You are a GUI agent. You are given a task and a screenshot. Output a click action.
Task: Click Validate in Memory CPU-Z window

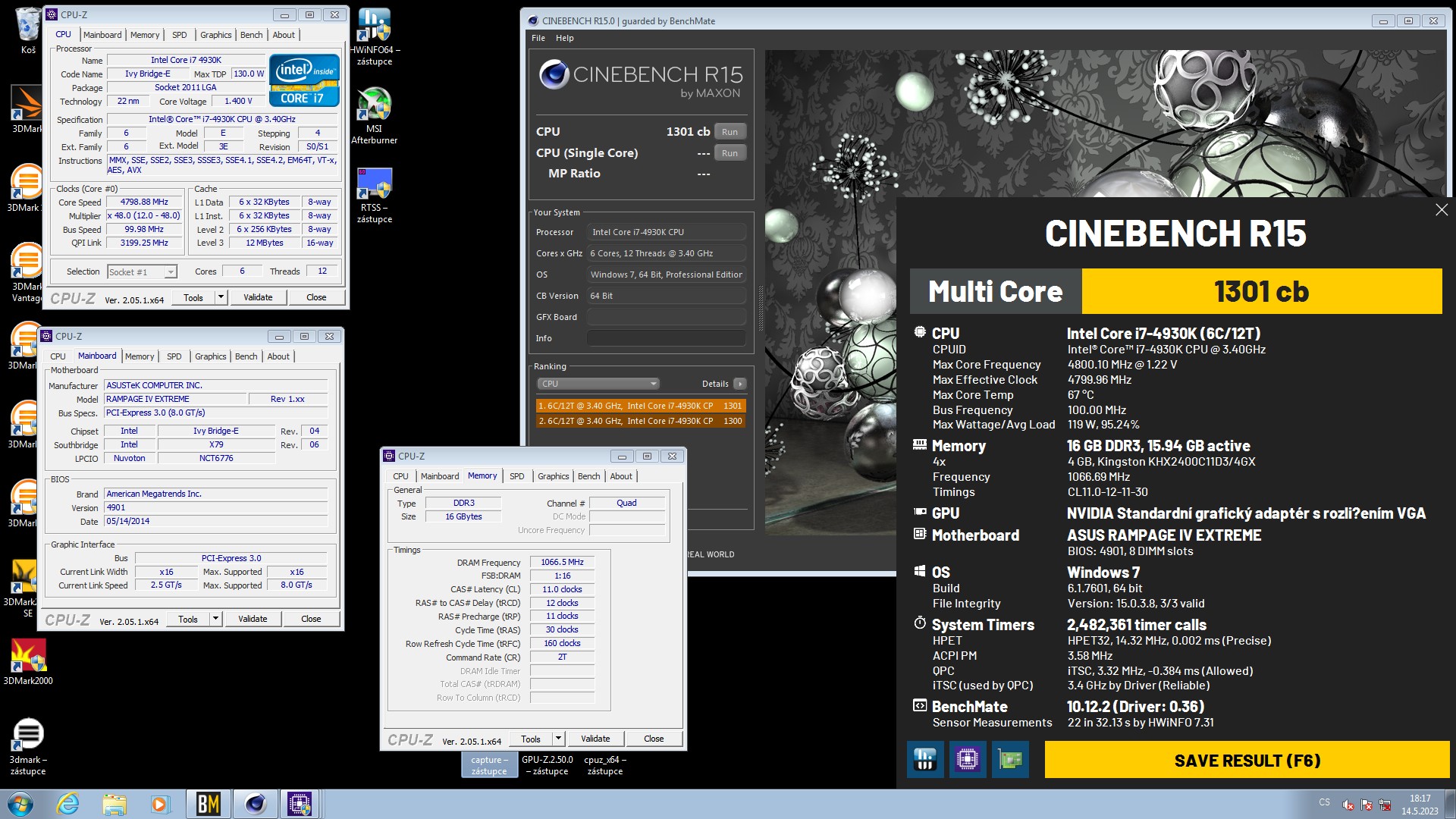click(x=595, y=739)
